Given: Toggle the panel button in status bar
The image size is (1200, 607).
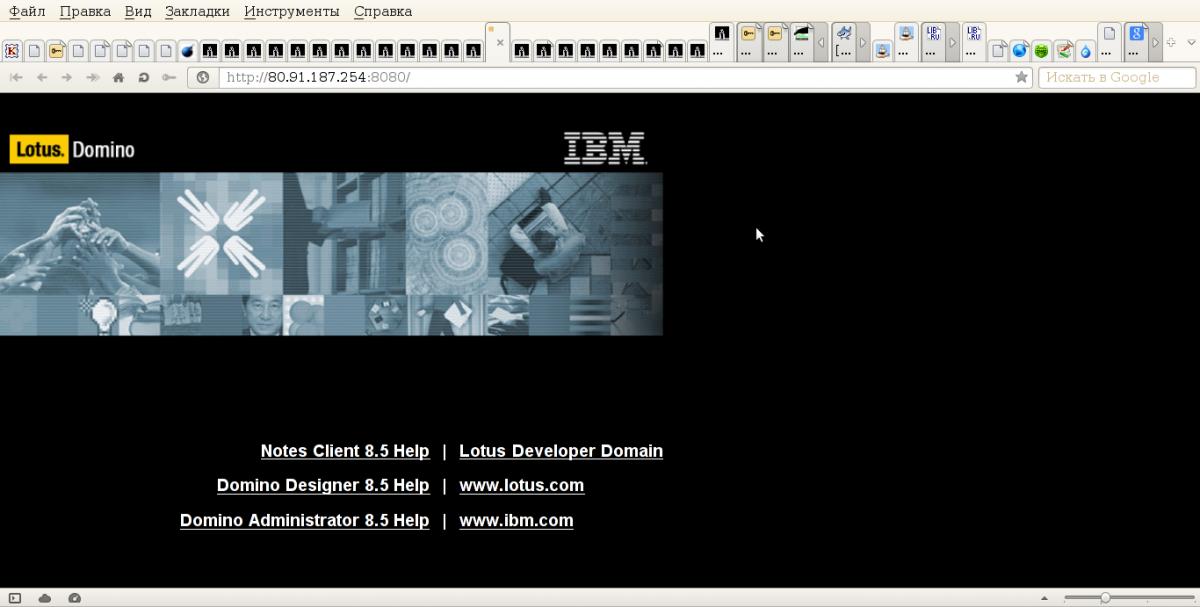Looking at the screenshot, I should [x=15, y=598].
